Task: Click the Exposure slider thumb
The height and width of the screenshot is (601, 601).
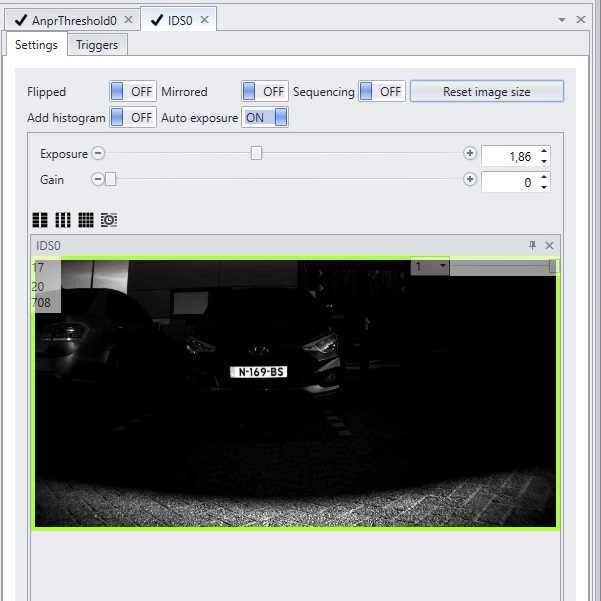Action: pyautogui.click(x=256, y=153)
